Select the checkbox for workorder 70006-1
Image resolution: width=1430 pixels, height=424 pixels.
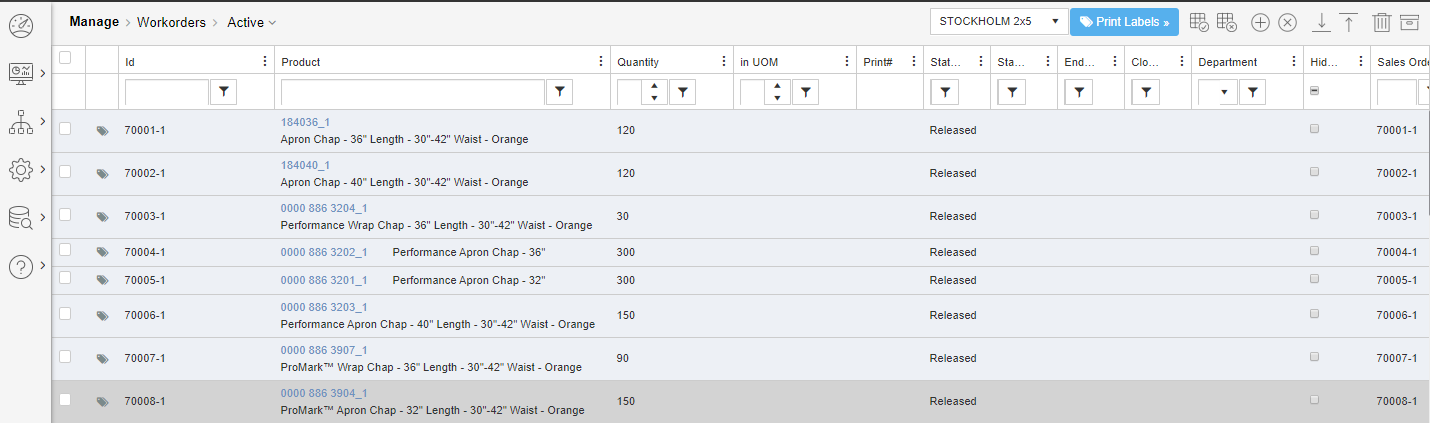65,314
